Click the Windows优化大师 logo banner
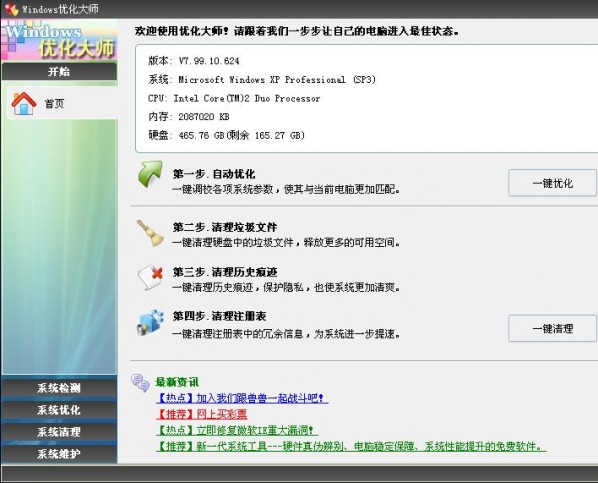This screenshot has height=483, width=598. [x=59, y=41]
